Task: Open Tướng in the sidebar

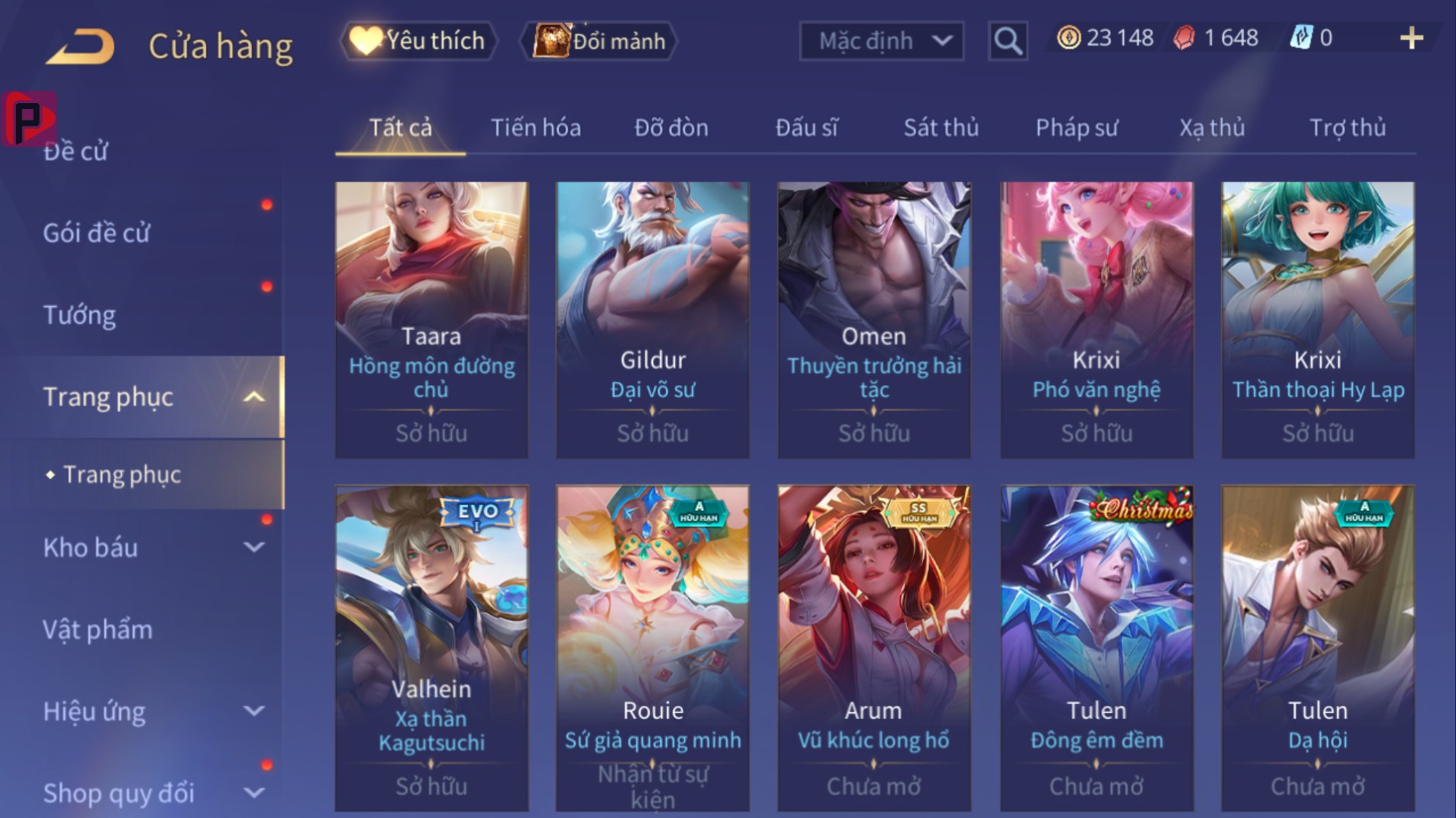Action: coord(79,315)
